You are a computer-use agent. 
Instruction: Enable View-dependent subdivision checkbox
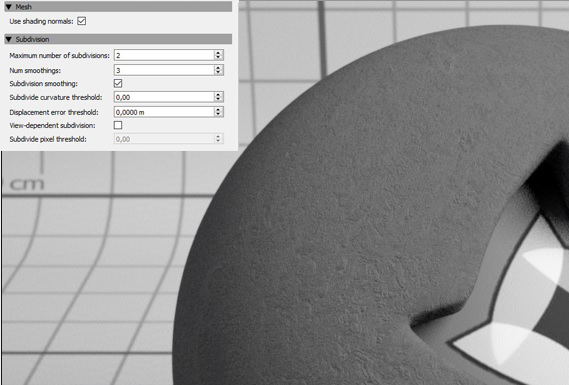[x=118, y=125]
